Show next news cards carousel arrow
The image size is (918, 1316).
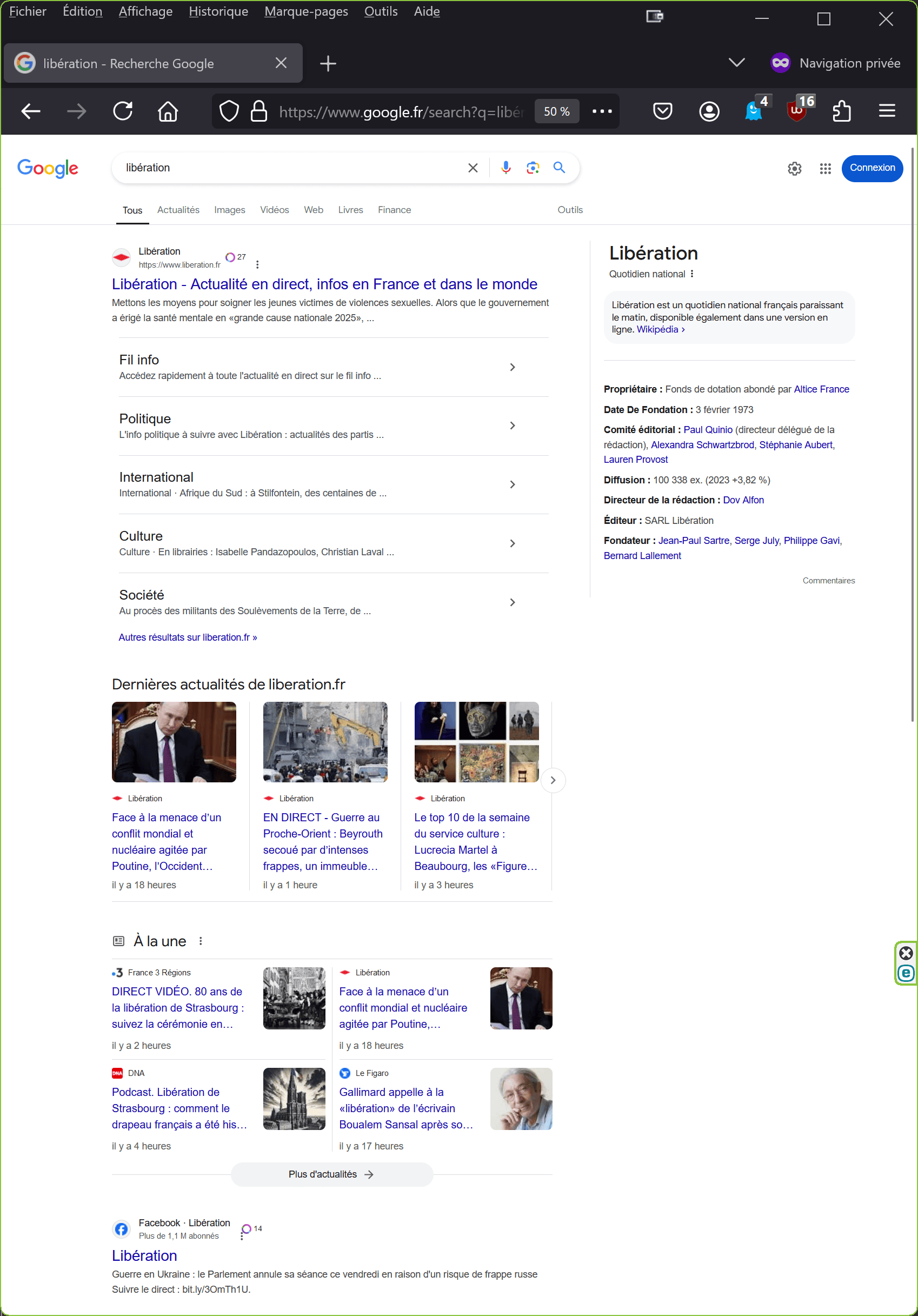(553, 780)
